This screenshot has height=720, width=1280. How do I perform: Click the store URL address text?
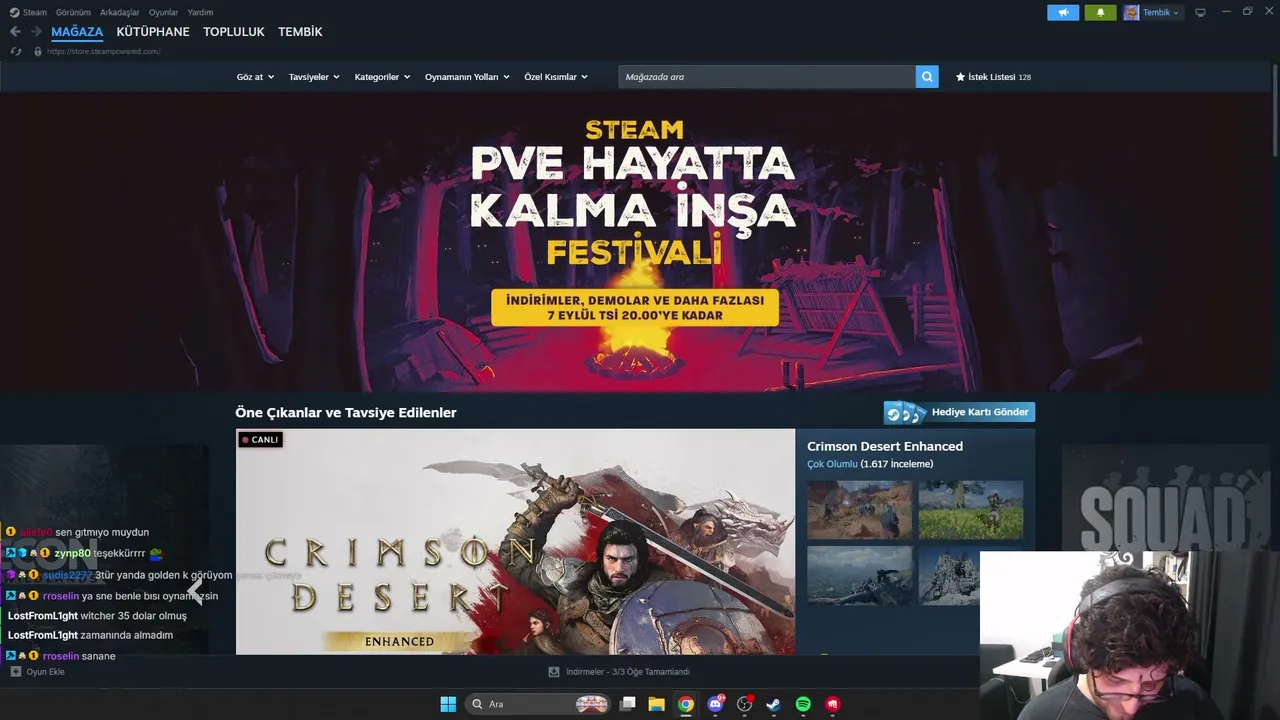[x=105, y=51]
